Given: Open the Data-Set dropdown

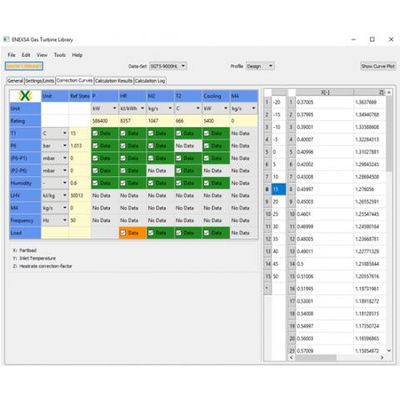Looking at the screenshot, I should 168,66.
